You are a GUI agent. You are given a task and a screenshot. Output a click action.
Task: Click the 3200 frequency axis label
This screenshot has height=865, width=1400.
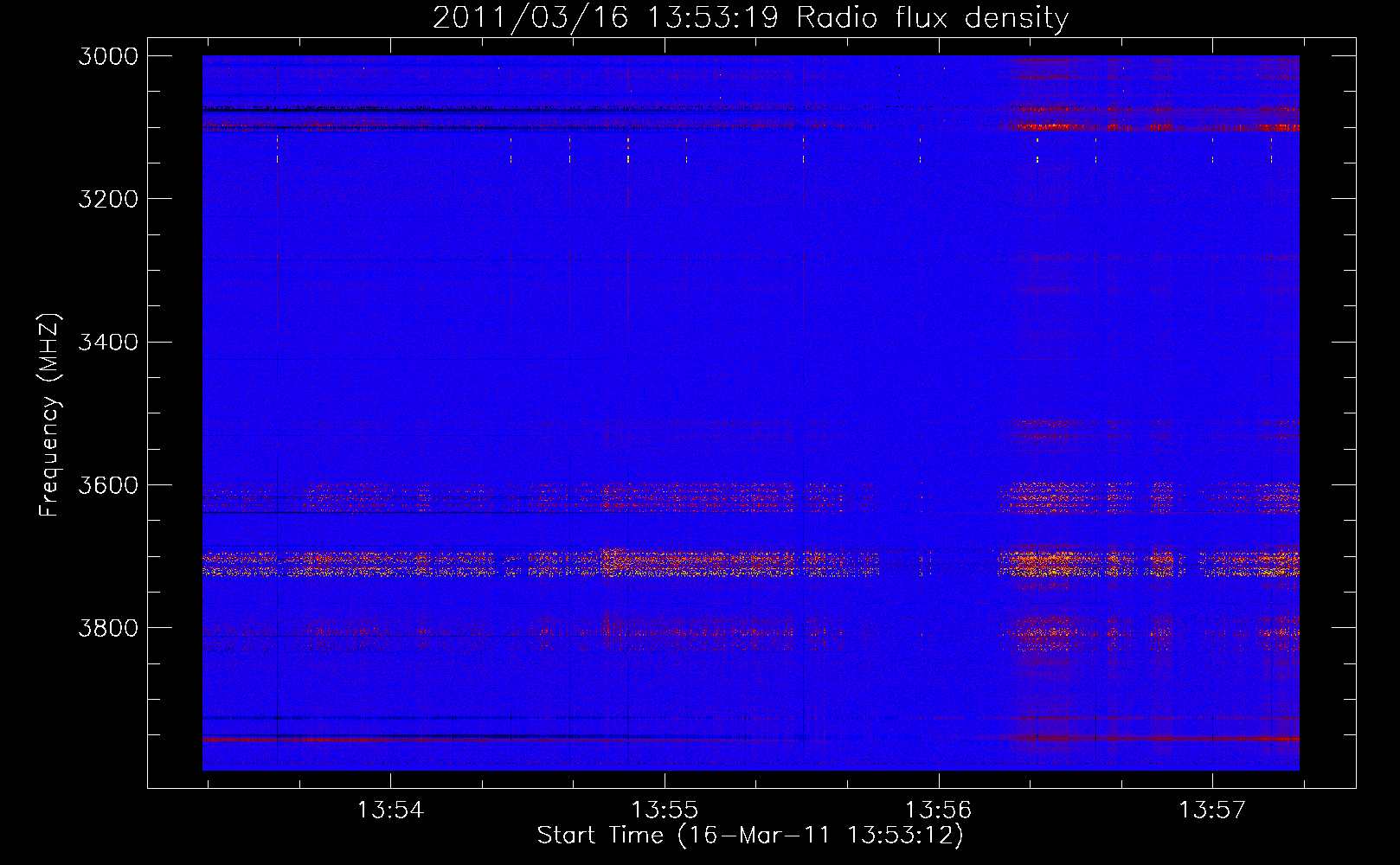pos(108,199)
